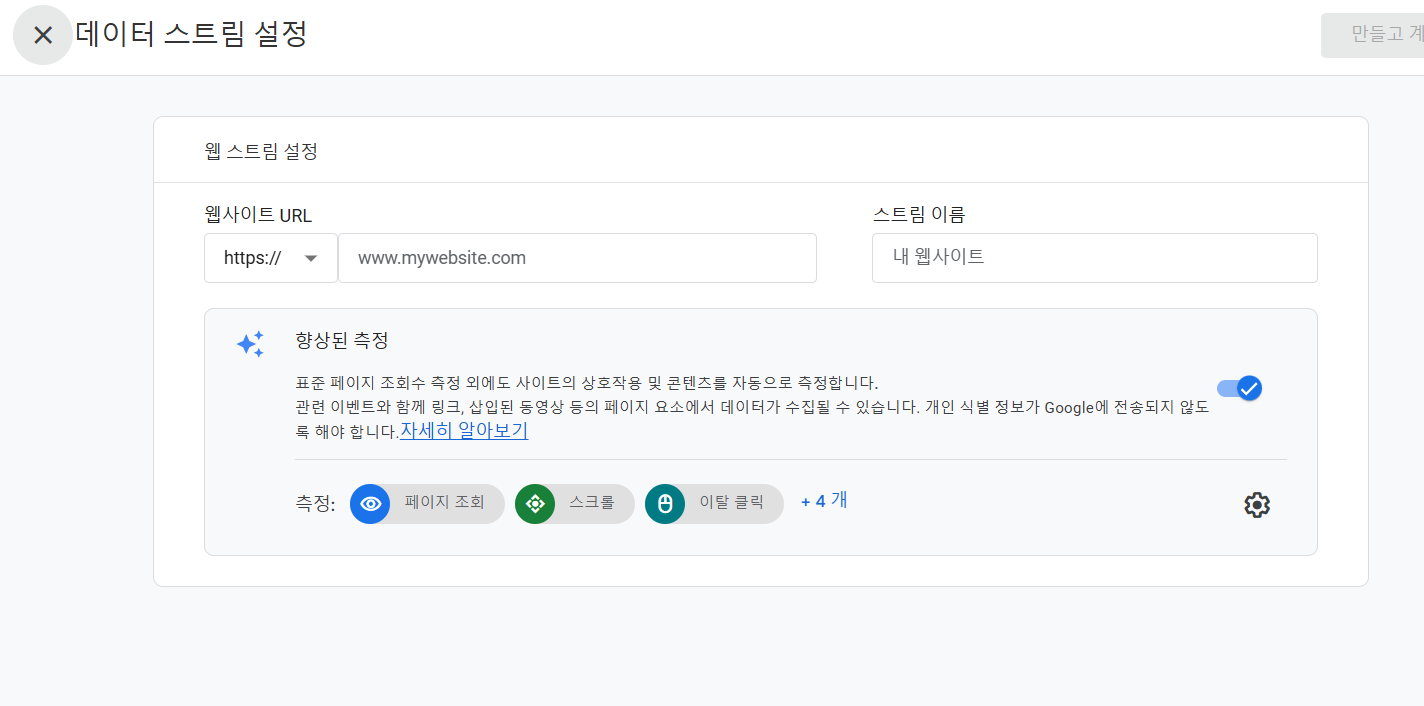Screen dimensions: 1424x706
Task: Open the 자세히 알아보기 link
Action: point(463,431)
